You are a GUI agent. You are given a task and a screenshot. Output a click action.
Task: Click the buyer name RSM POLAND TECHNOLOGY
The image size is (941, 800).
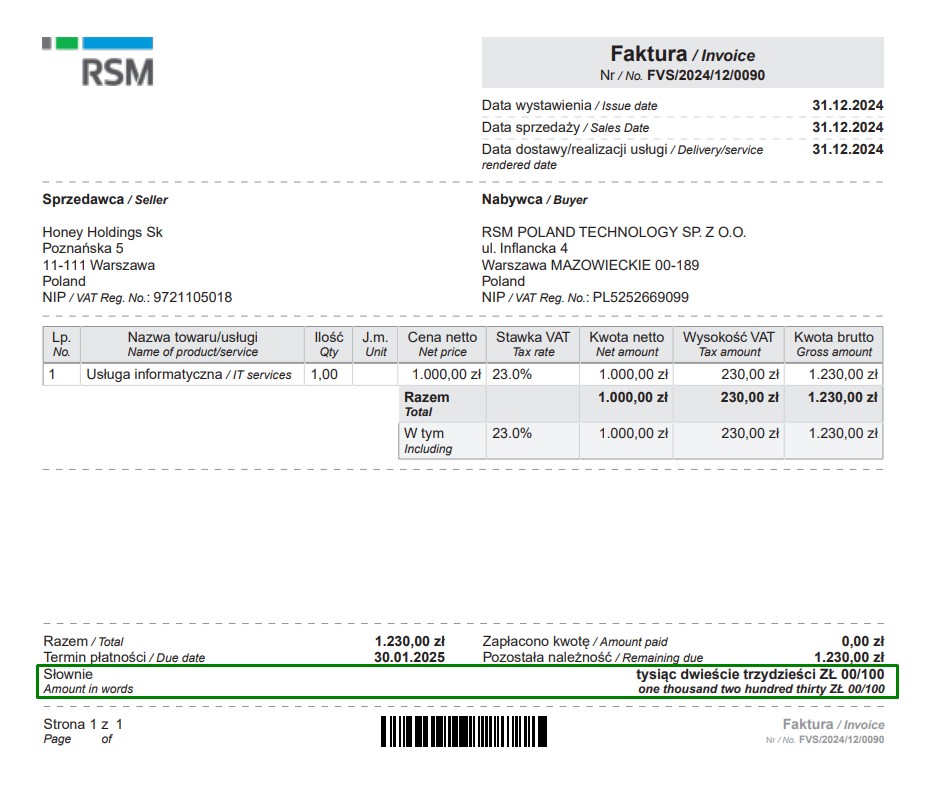pyautogui.click(x=613, y=232)
